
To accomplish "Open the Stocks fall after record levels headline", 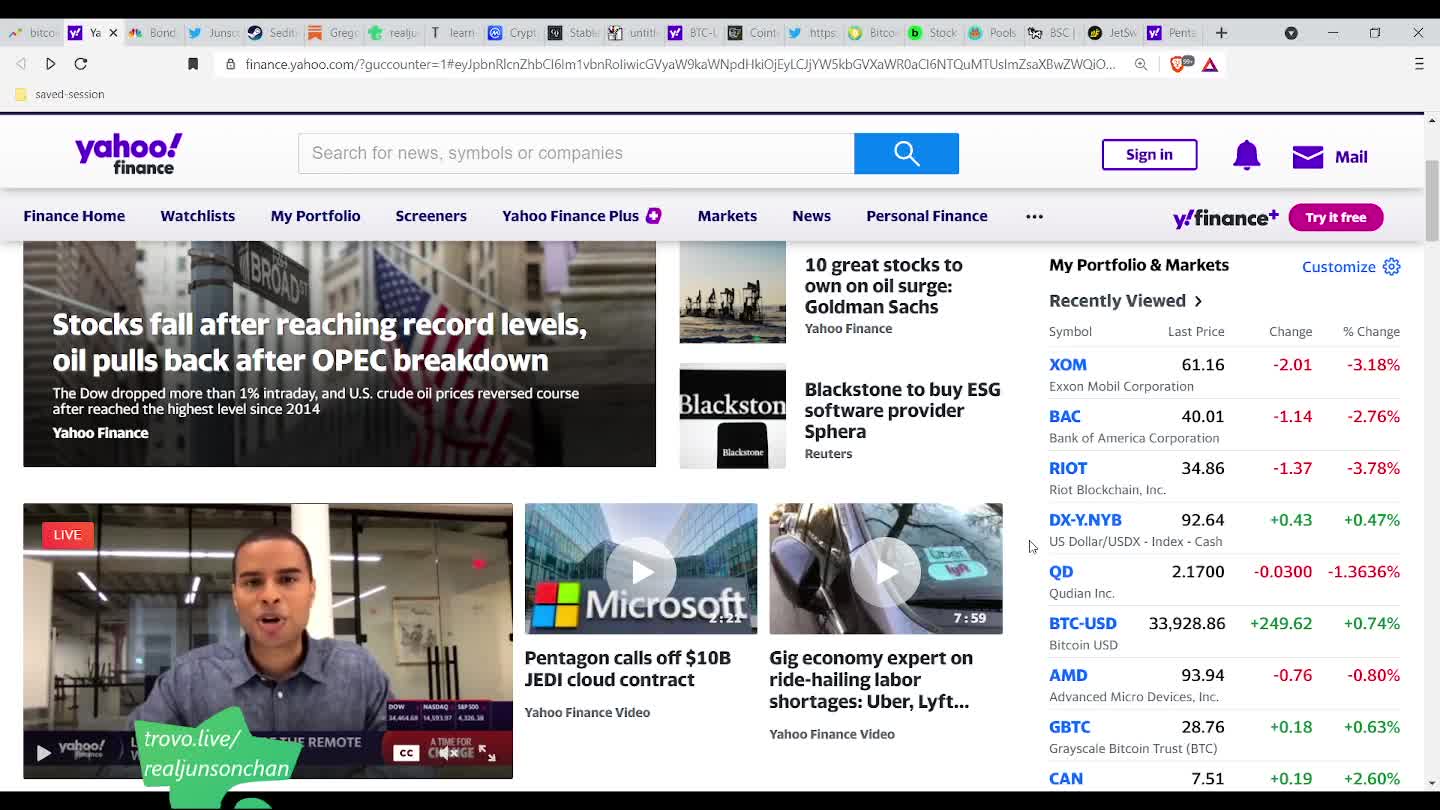I will pos(319,342).
